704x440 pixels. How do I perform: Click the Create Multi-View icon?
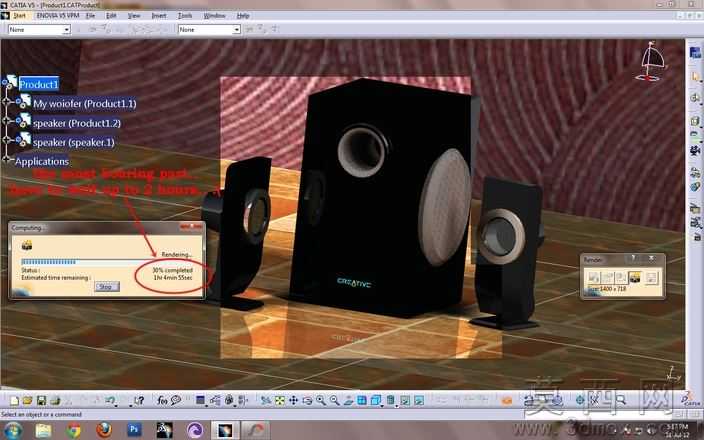click(362, 400)
